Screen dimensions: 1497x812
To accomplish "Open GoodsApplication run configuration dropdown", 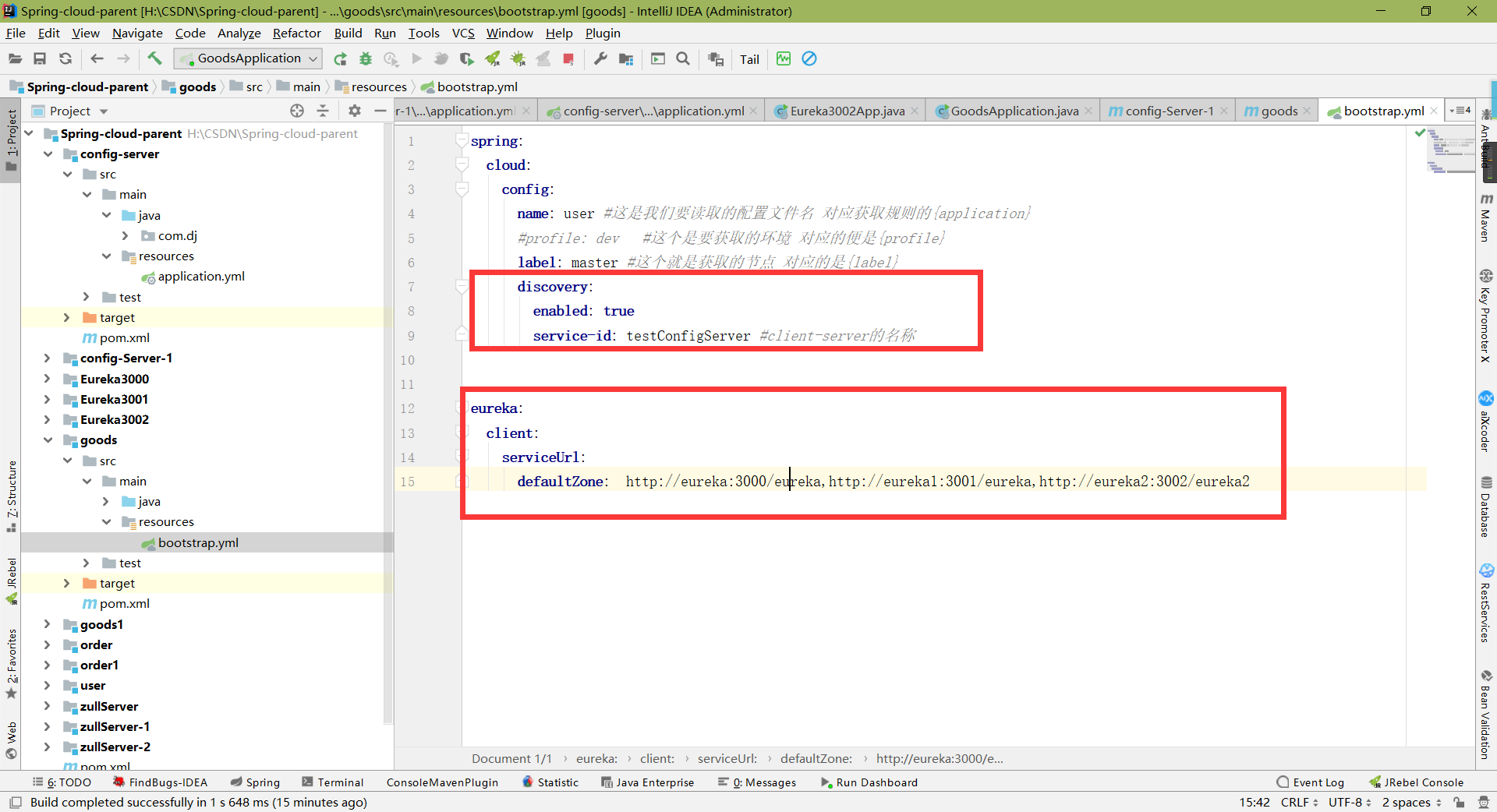I will coord(249,58).
